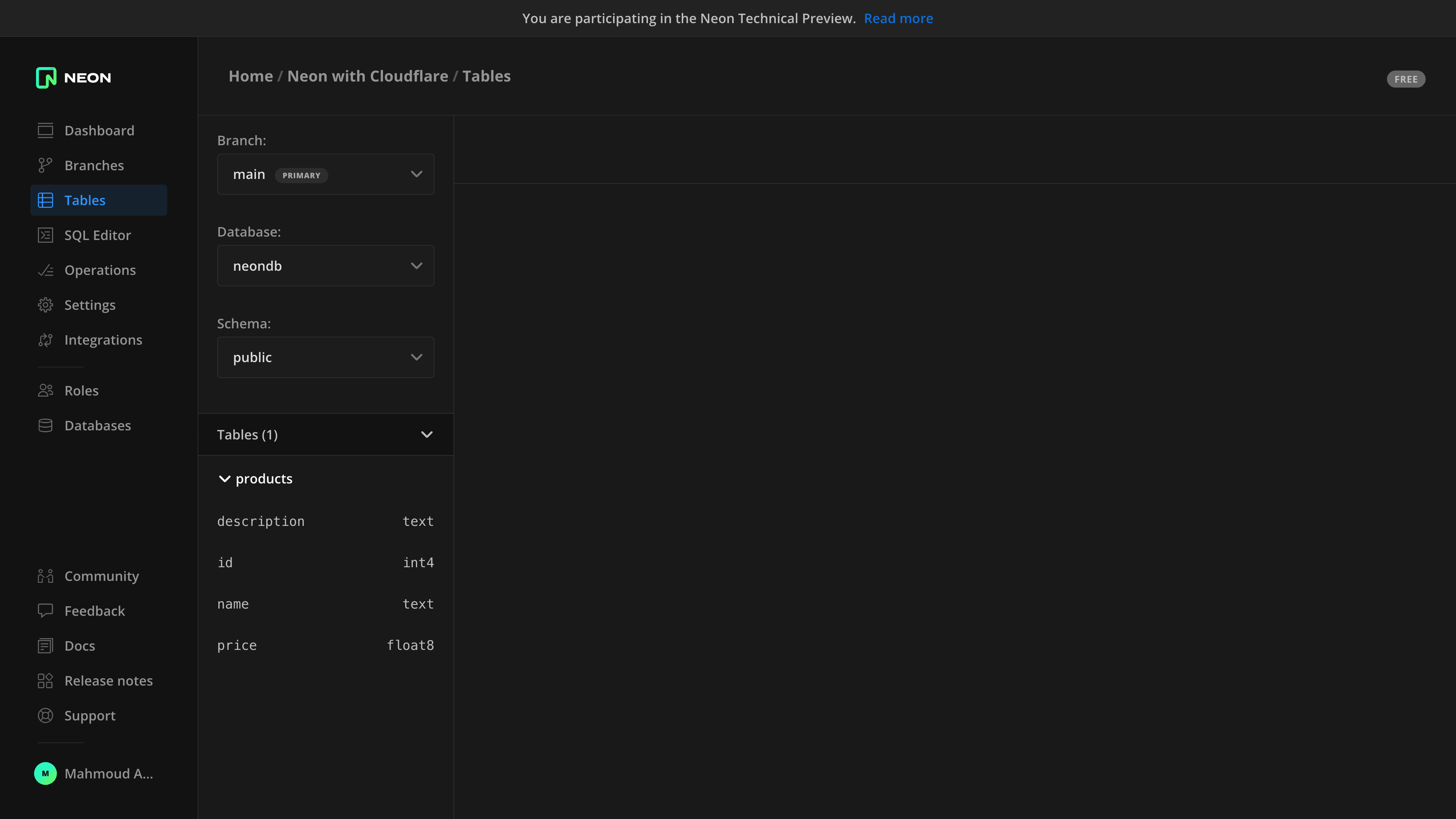
Task: Click the Support lifebuoy icon
Action: pos(45,715)
